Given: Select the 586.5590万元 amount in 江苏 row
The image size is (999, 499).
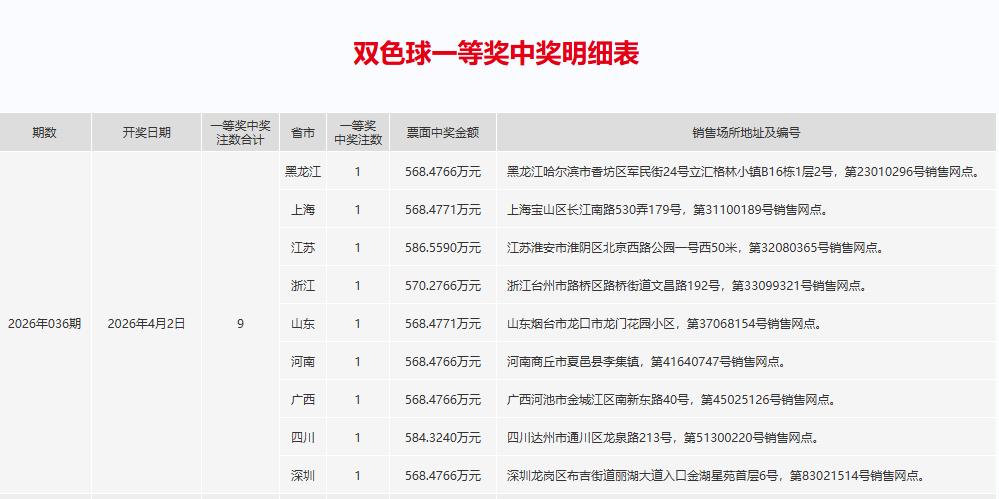Looking at the screenshot, I should click(x=443, y=248).
